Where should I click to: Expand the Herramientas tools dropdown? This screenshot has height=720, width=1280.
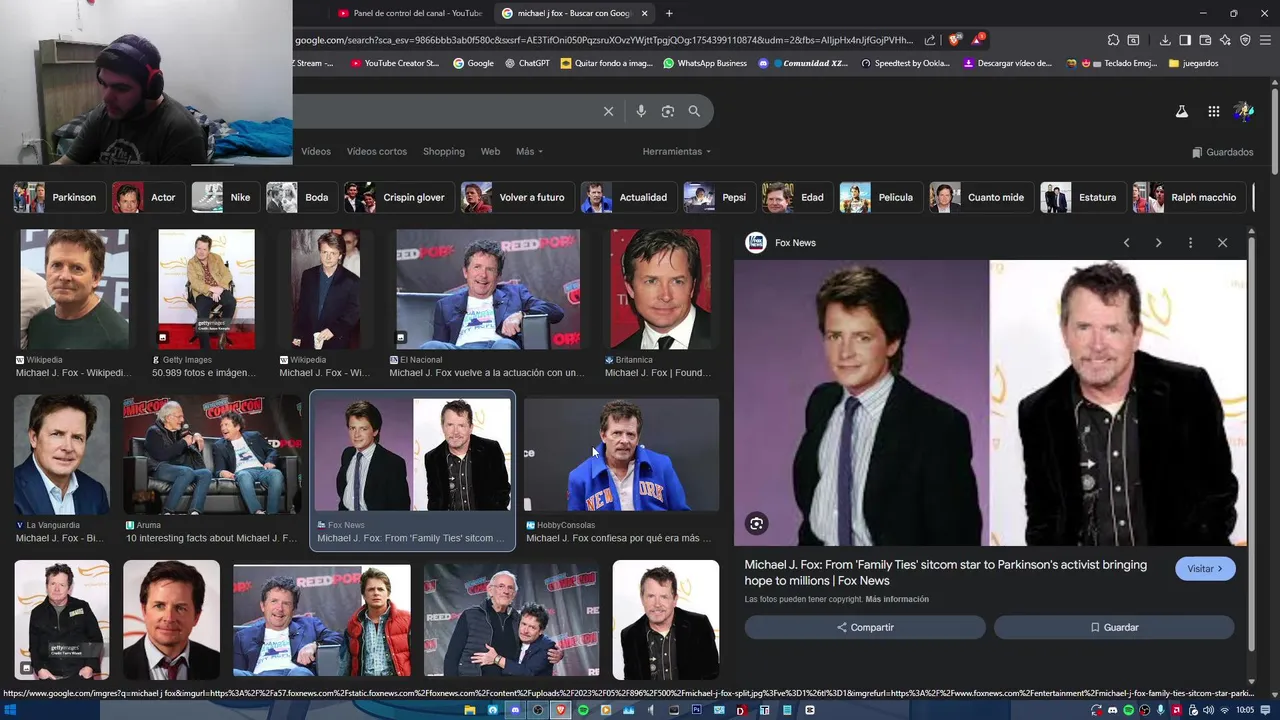click(x=677, y=151)
